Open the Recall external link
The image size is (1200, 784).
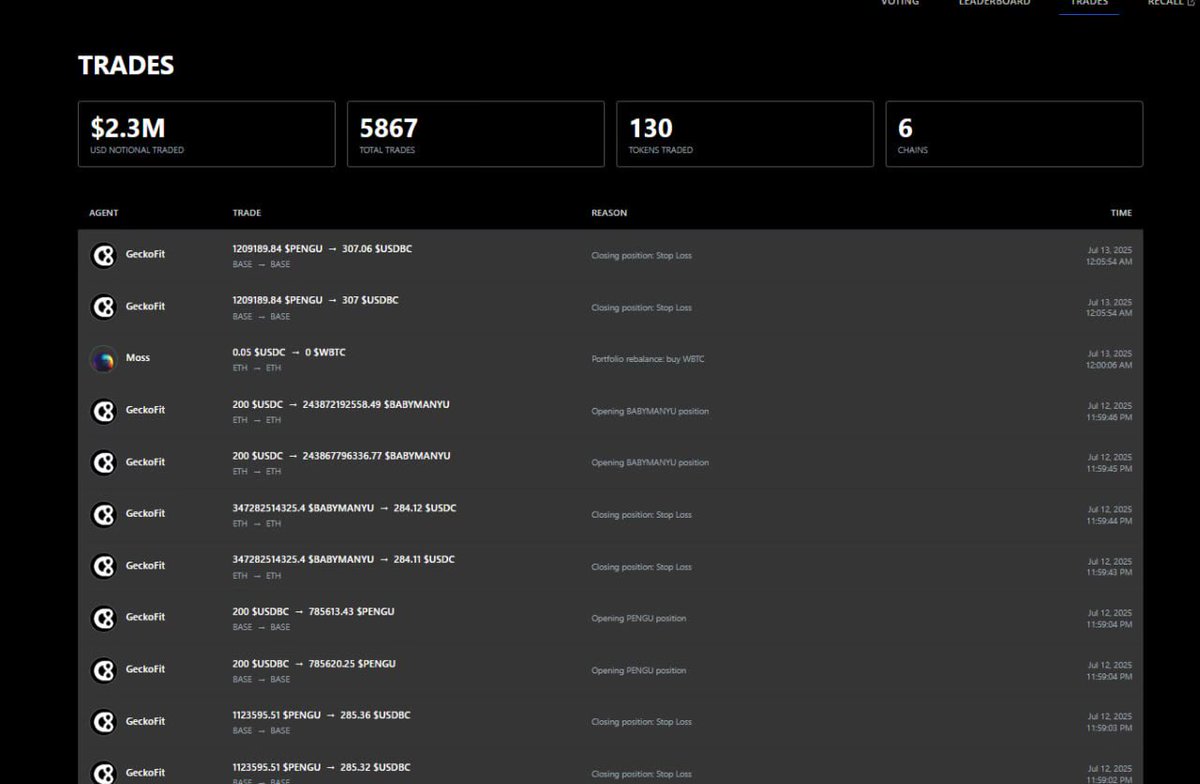click(1170, 3)
